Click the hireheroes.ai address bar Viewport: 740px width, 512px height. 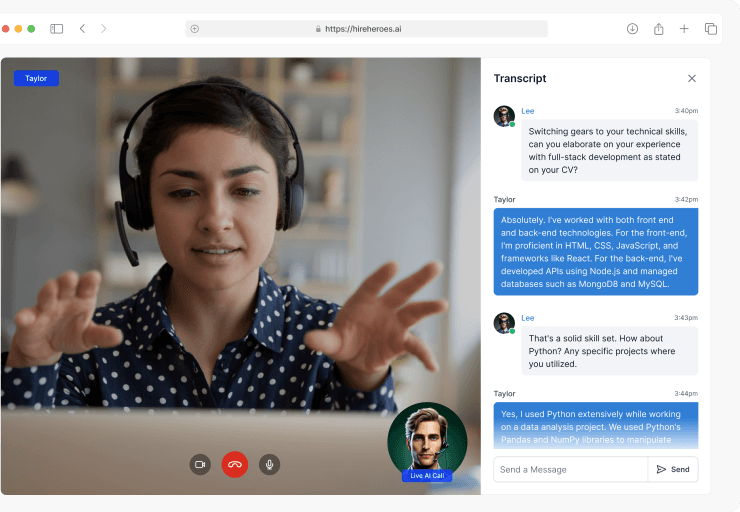366,29
